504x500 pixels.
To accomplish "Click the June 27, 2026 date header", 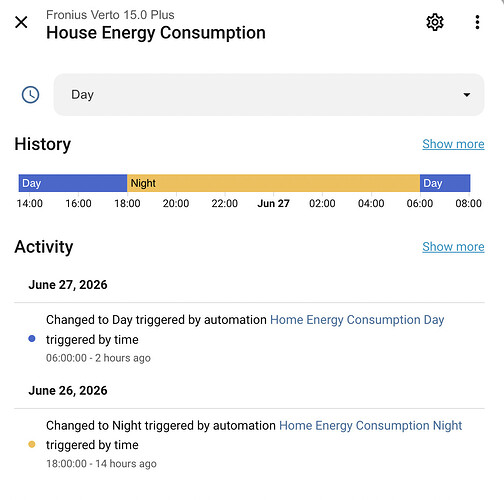I will click(x=68, y=285).
